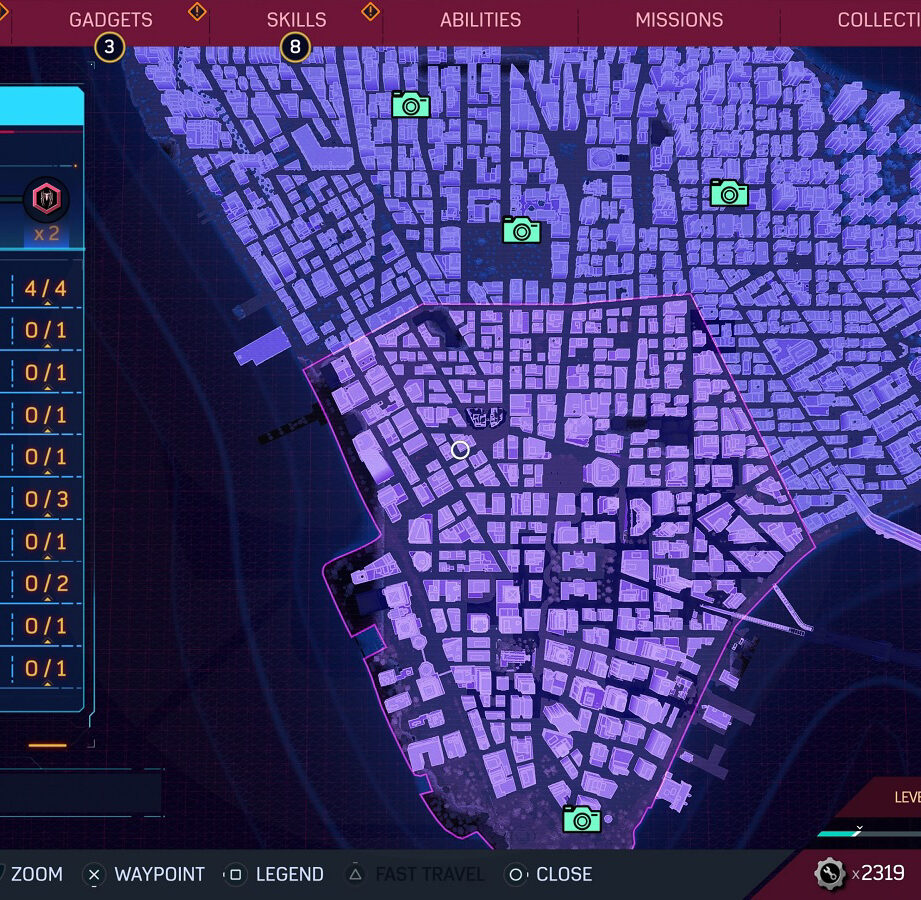The width and height of the screenshot is (921, 900).
Task: Go to the MISSIONS tab
Action: (679, 20)
